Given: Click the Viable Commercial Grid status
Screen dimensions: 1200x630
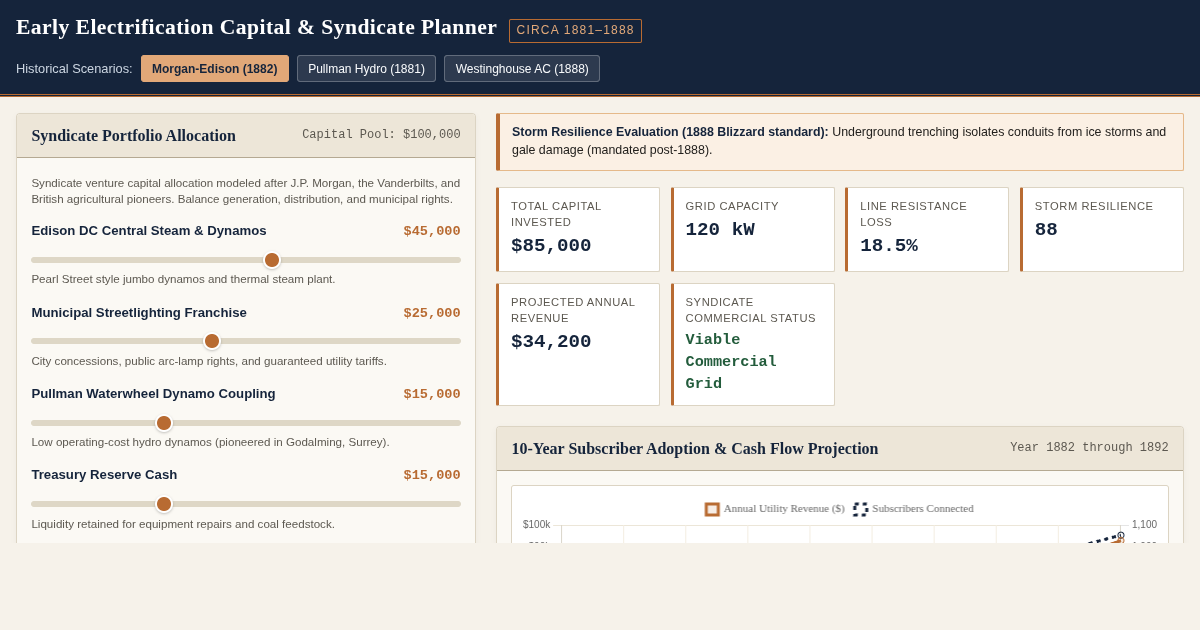Looking at the screenshot, I should tap(731, 362).
